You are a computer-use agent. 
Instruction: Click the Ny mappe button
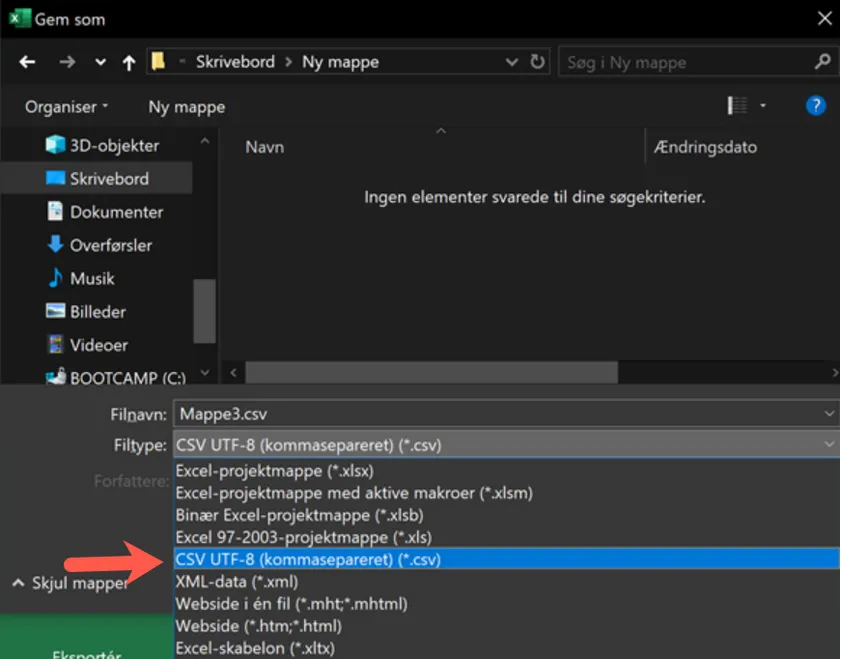[186, 107]
